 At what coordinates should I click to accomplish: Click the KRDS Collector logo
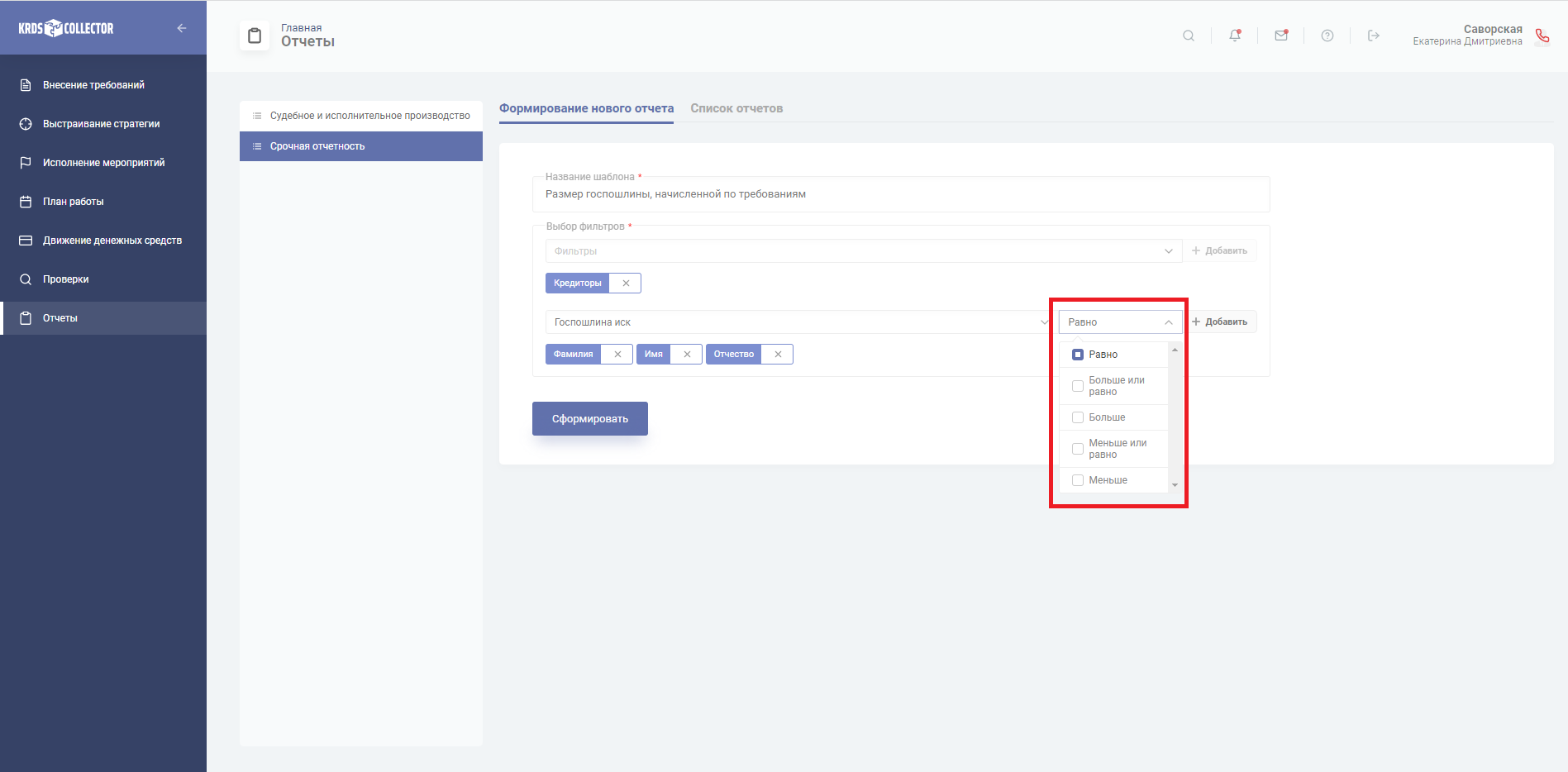click(x=66, y=28)
